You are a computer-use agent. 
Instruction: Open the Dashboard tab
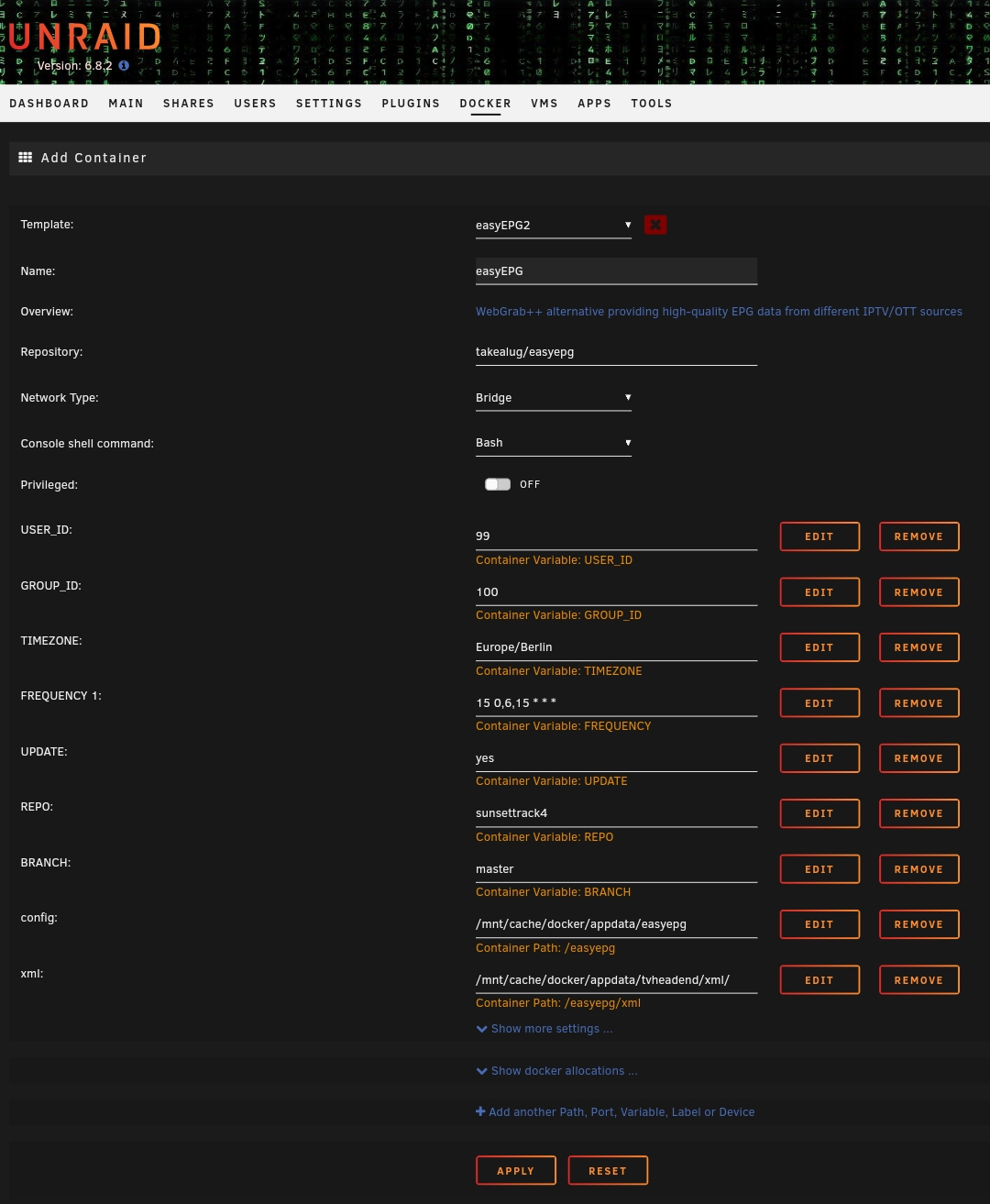[x=49, y=104]
